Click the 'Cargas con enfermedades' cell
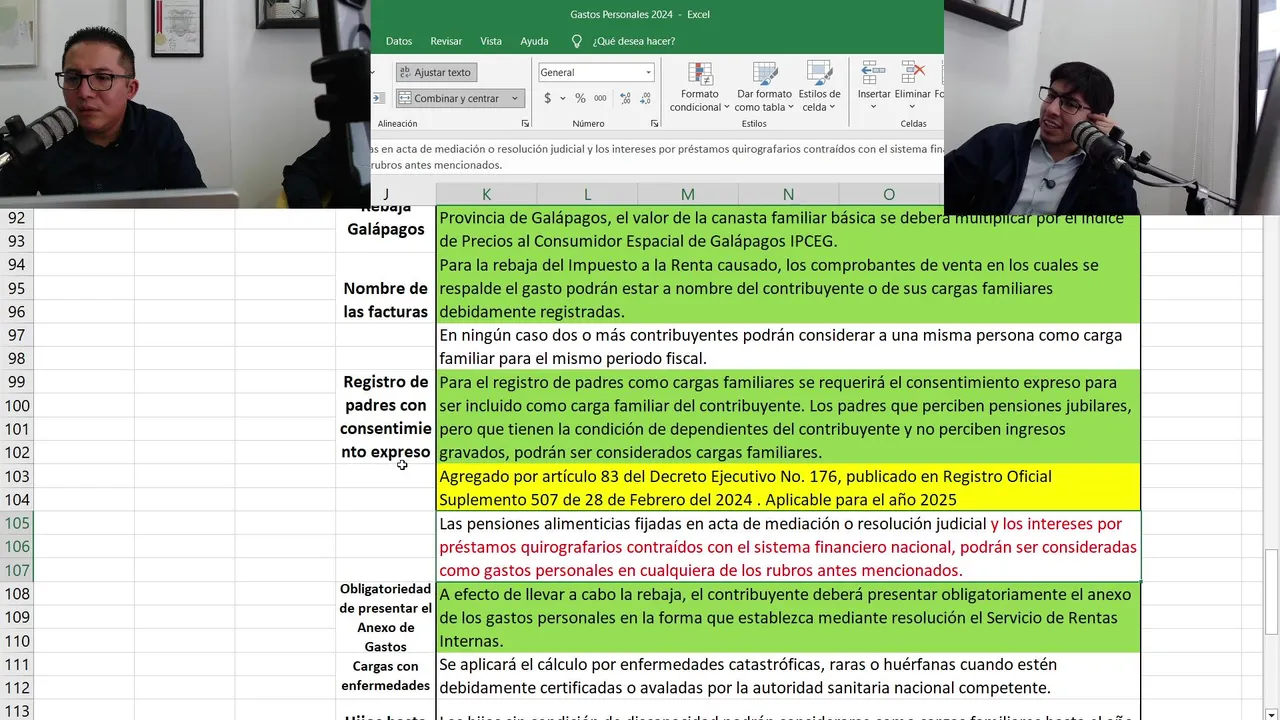Viewport: 1280px width, 720px height. coord(386,676)
